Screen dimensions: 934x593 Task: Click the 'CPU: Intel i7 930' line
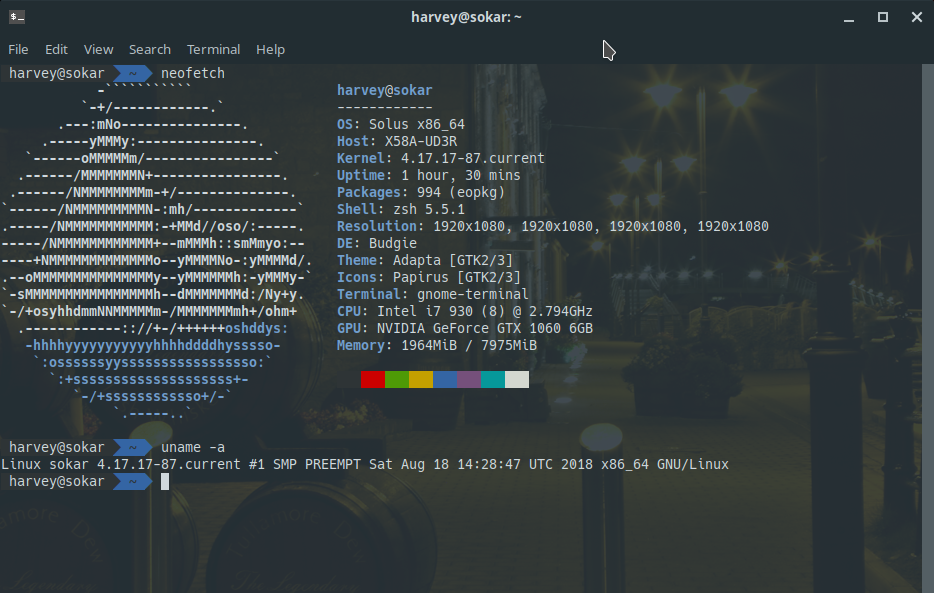[465, 311]
